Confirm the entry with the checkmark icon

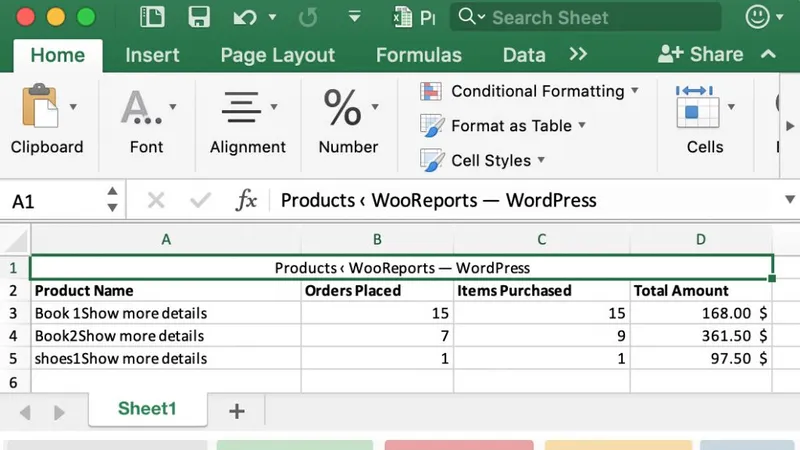coord(200,200)
